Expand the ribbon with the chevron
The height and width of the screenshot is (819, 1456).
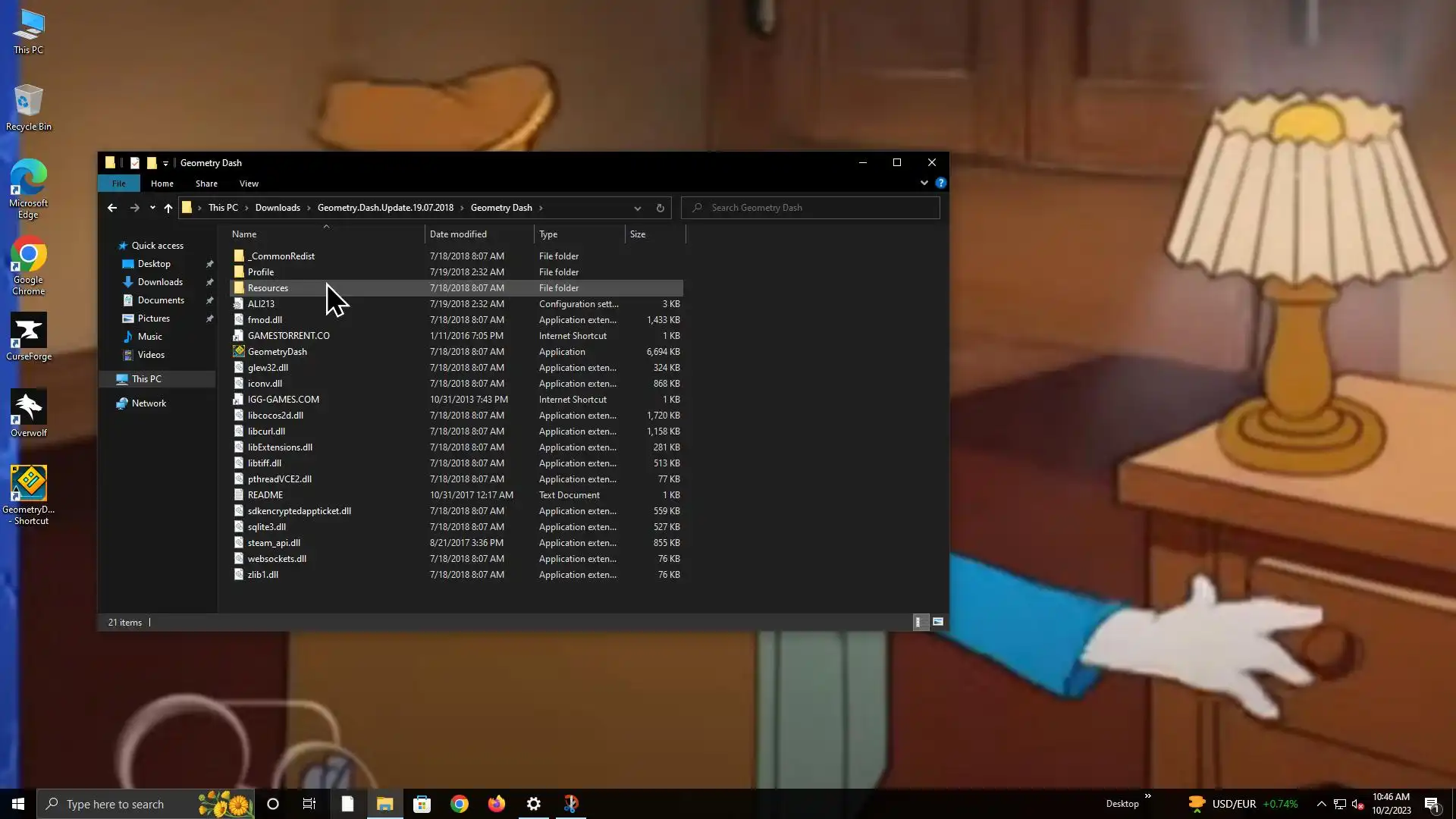924,183
